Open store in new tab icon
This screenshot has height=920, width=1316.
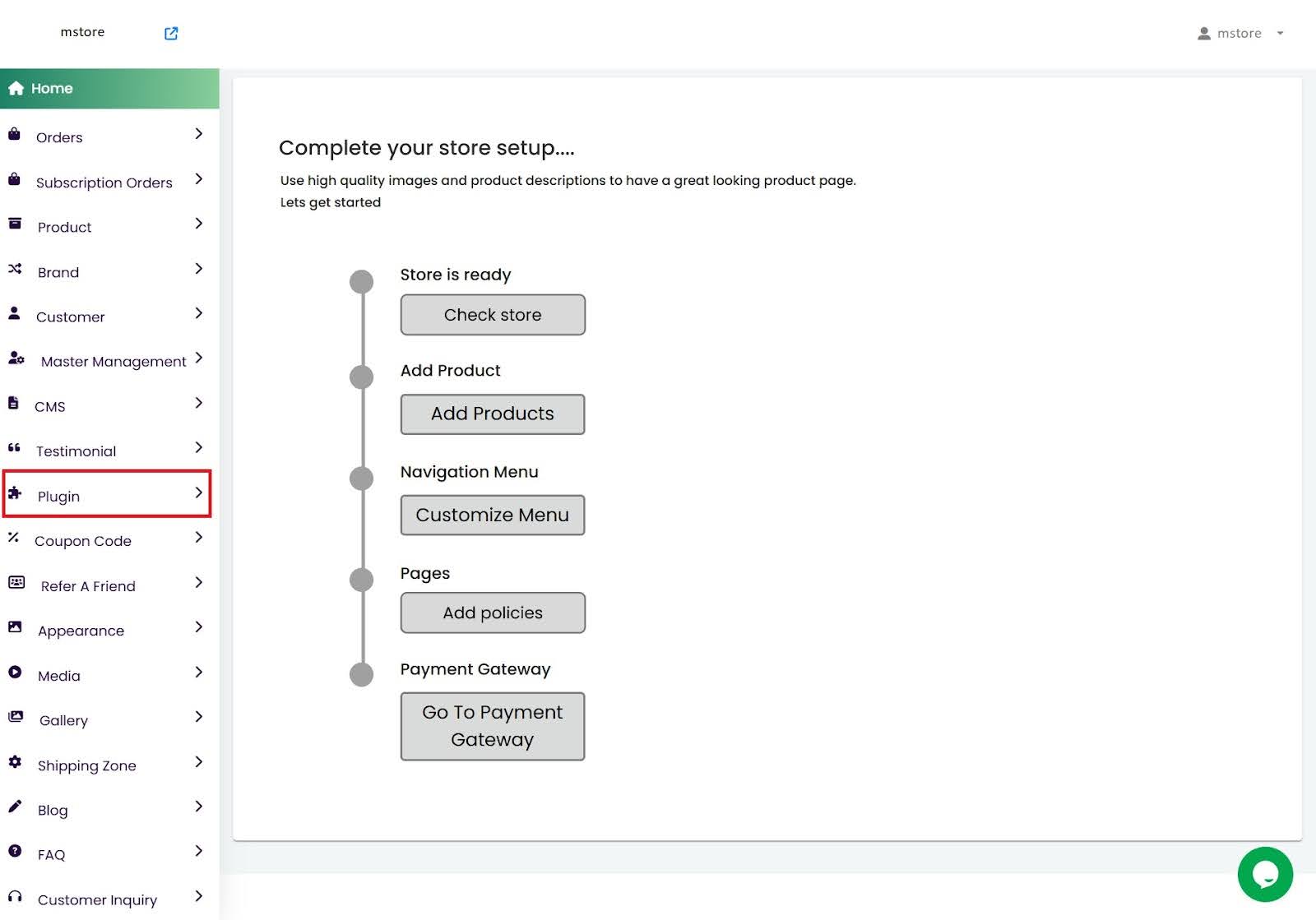171,33
